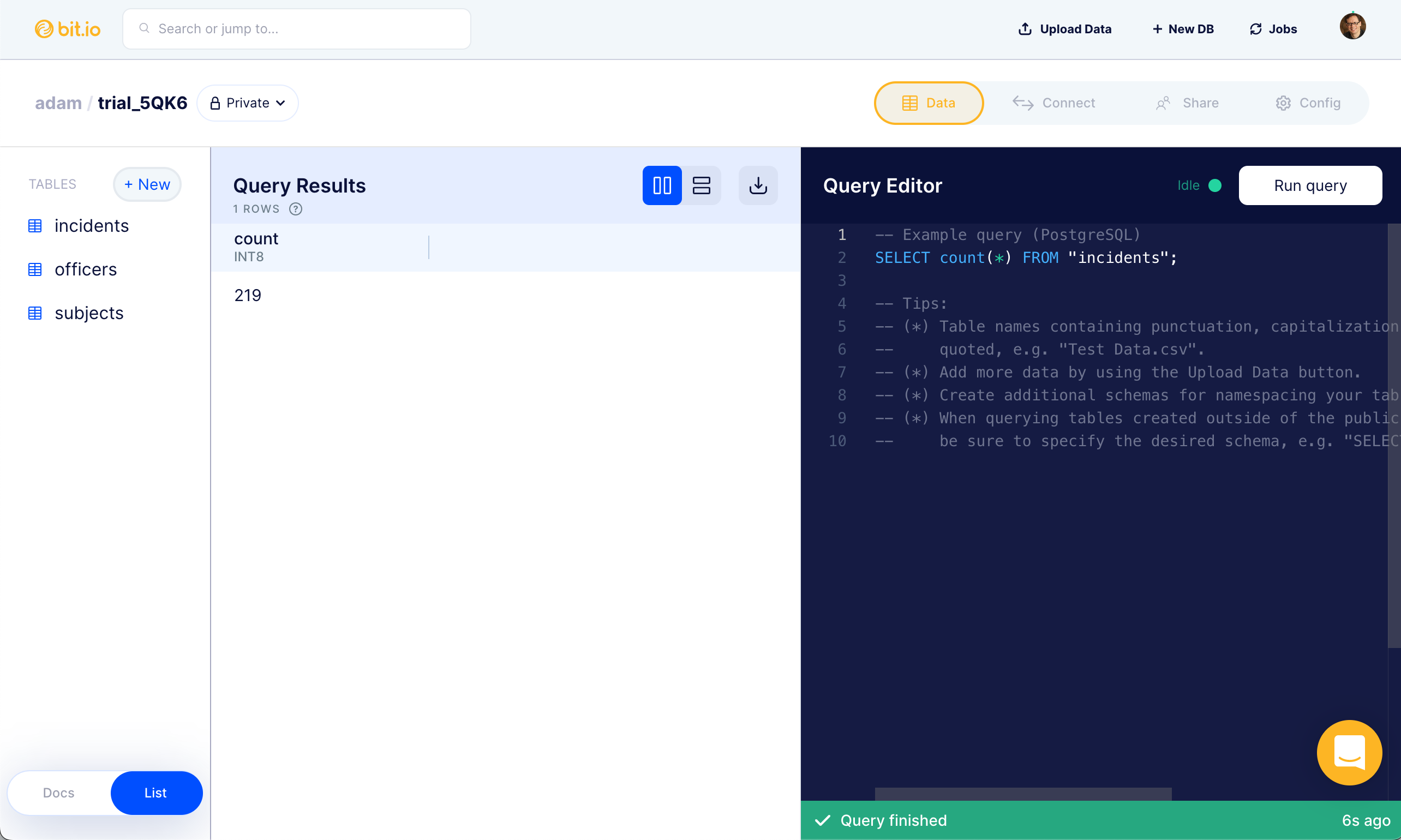Image resolution: width=1401 pixels, height=840 pixels.
Task: Open the user profile avatar
Action: click(1353, 26)
